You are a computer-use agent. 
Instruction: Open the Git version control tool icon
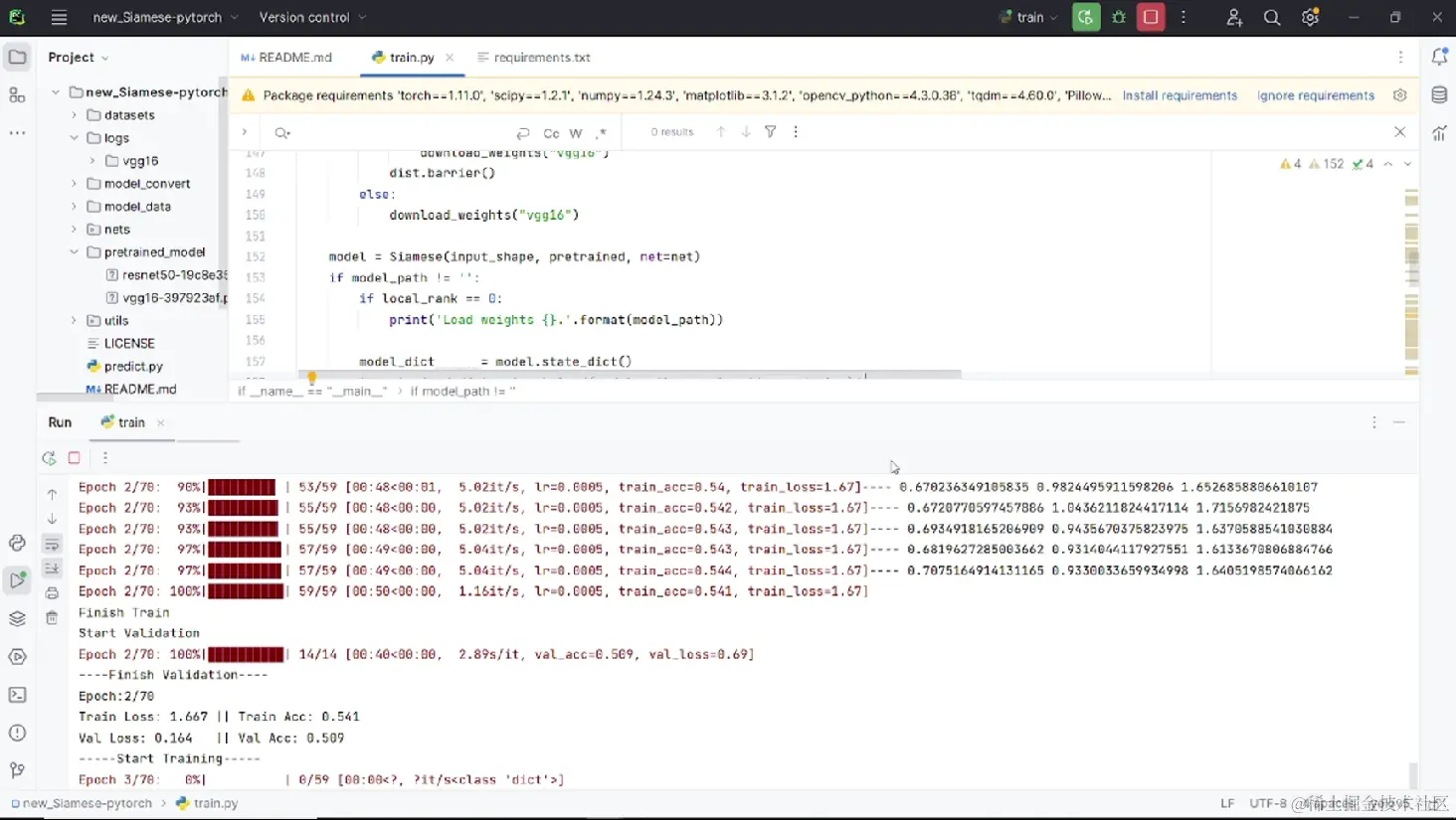(17, 770)
